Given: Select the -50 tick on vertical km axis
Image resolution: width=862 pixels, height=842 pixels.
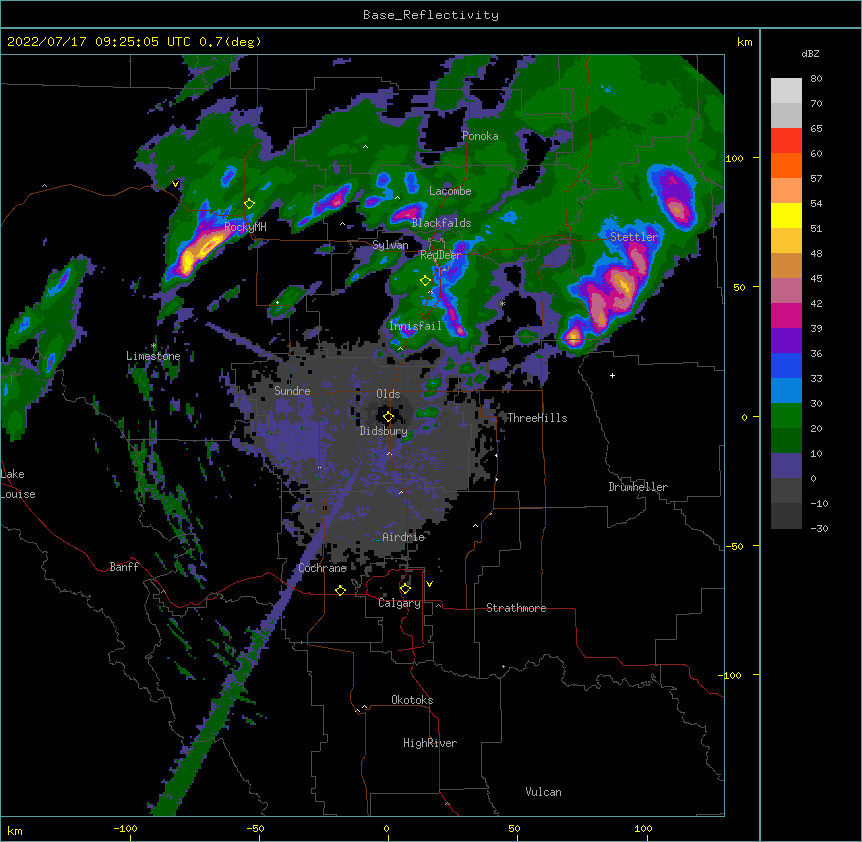Looking at the screenshot, I should click(x=734, y=546).
